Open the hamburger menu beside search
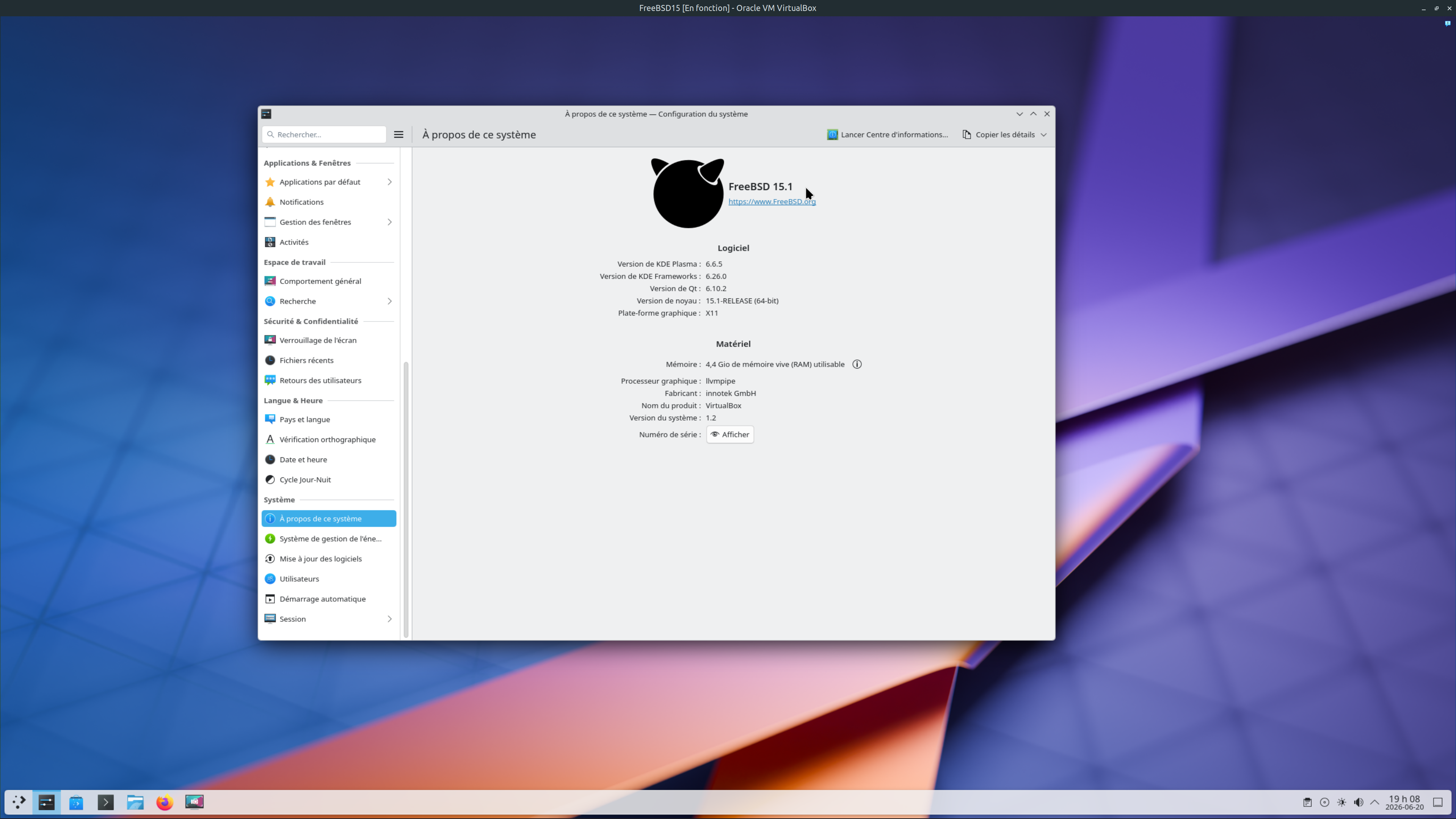The height and width of the screenshot is (819, 1456). (x=399, y=135)
